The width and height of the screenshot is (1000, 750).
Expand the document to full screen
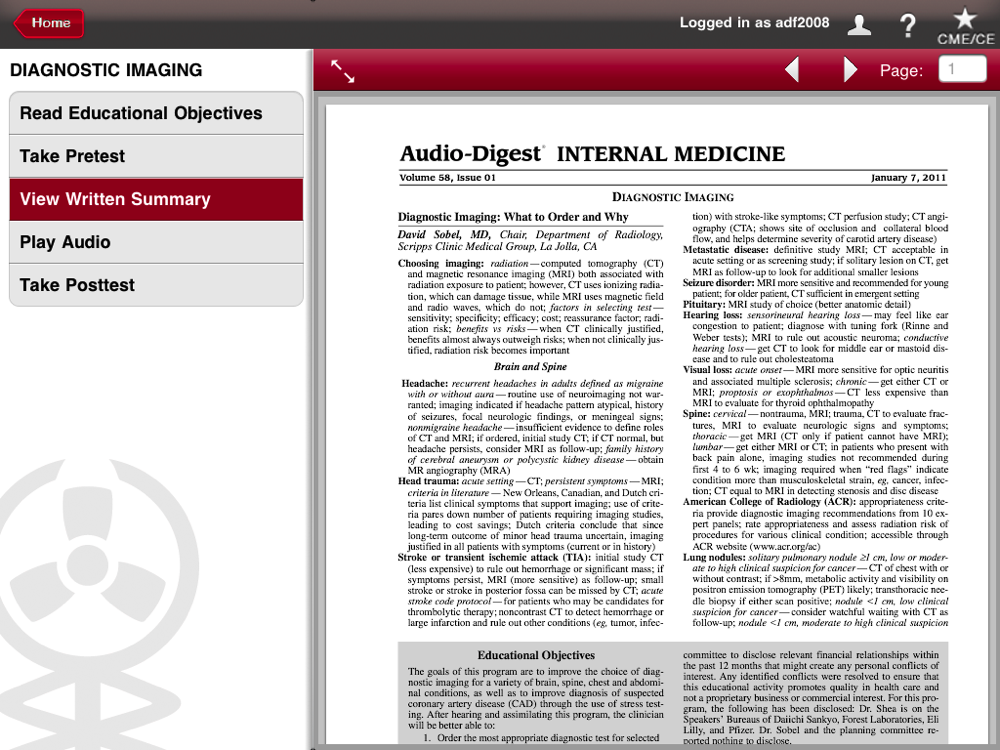point(342,71)
